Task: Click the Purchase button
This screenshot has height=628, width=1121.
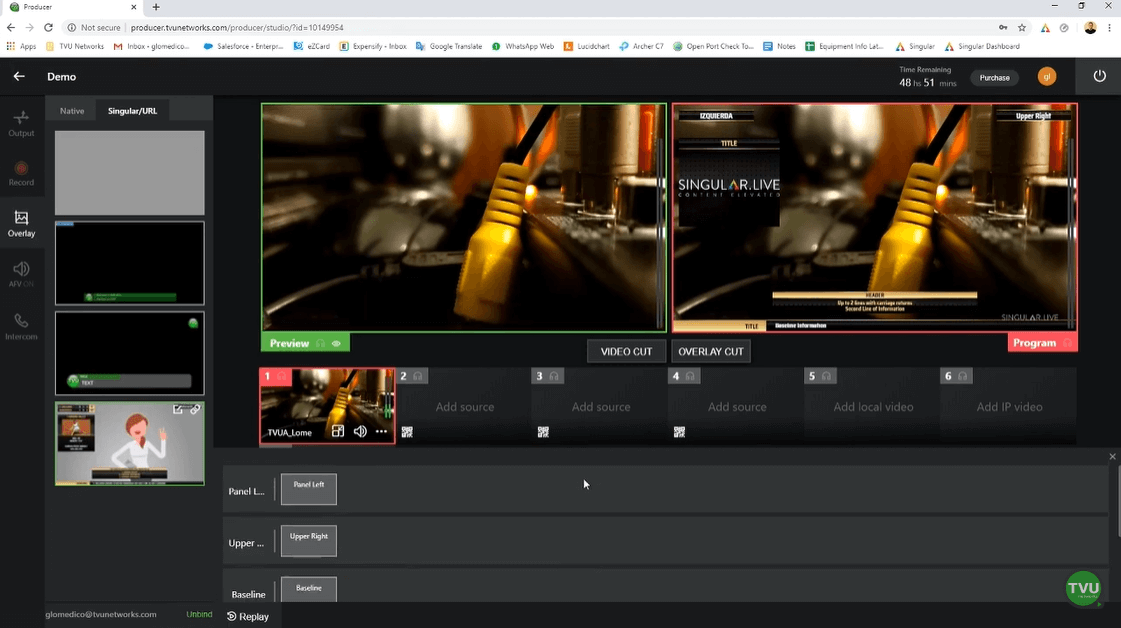Action: coord(994,77)
